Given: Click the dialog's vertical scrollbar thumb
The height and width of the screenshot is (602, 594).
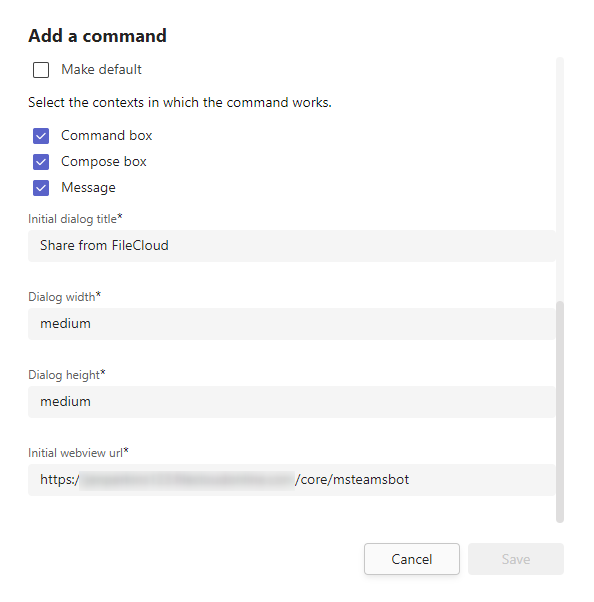Looking at the screenshot, I should click(x=560, y=412).
